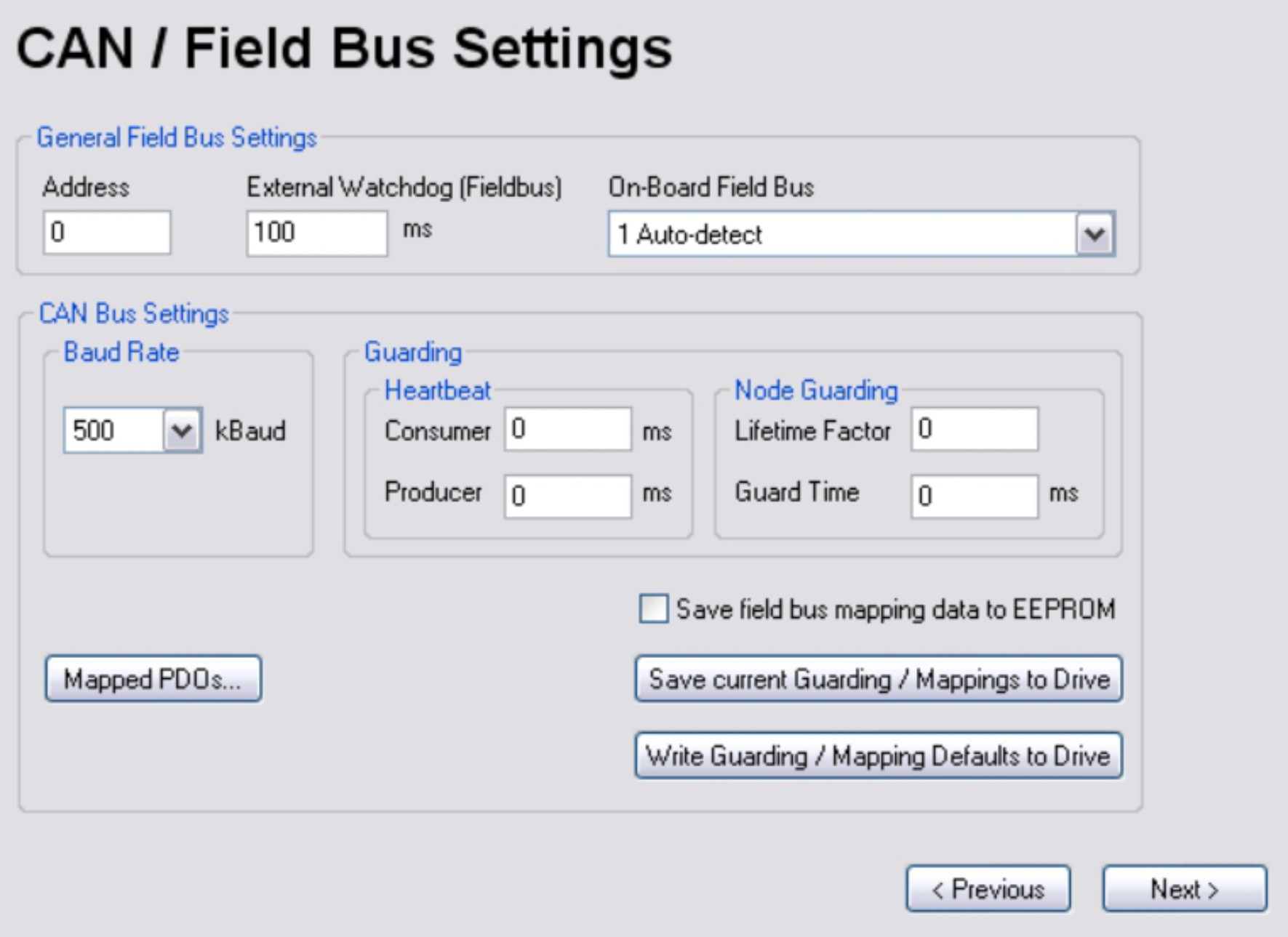
Task: Click the External Watchdog (Fieldbus) value field
Action: click(316, 233)
